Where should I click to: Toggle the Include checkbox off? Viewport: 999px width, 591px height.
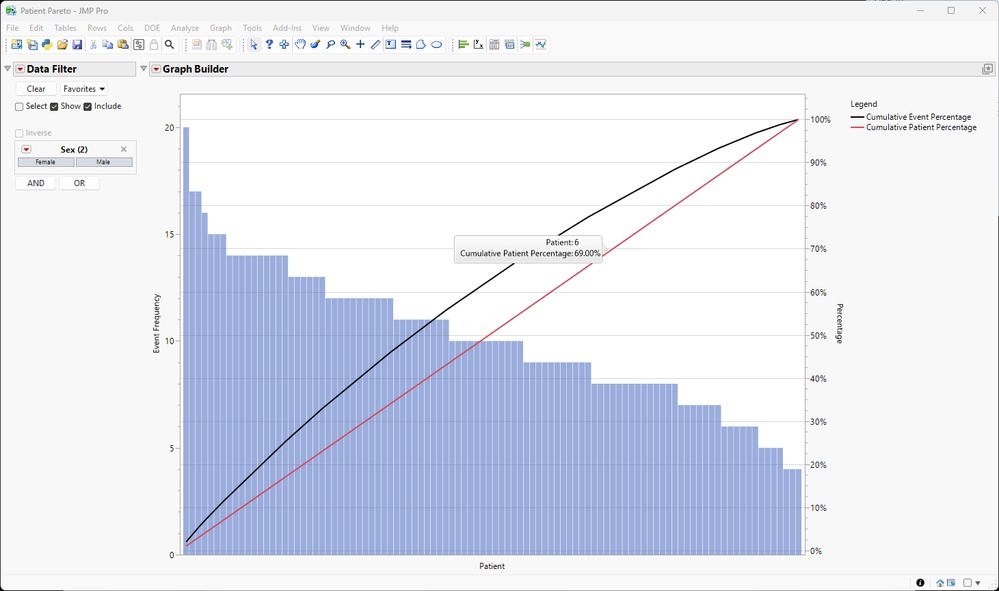coord(89,105)
